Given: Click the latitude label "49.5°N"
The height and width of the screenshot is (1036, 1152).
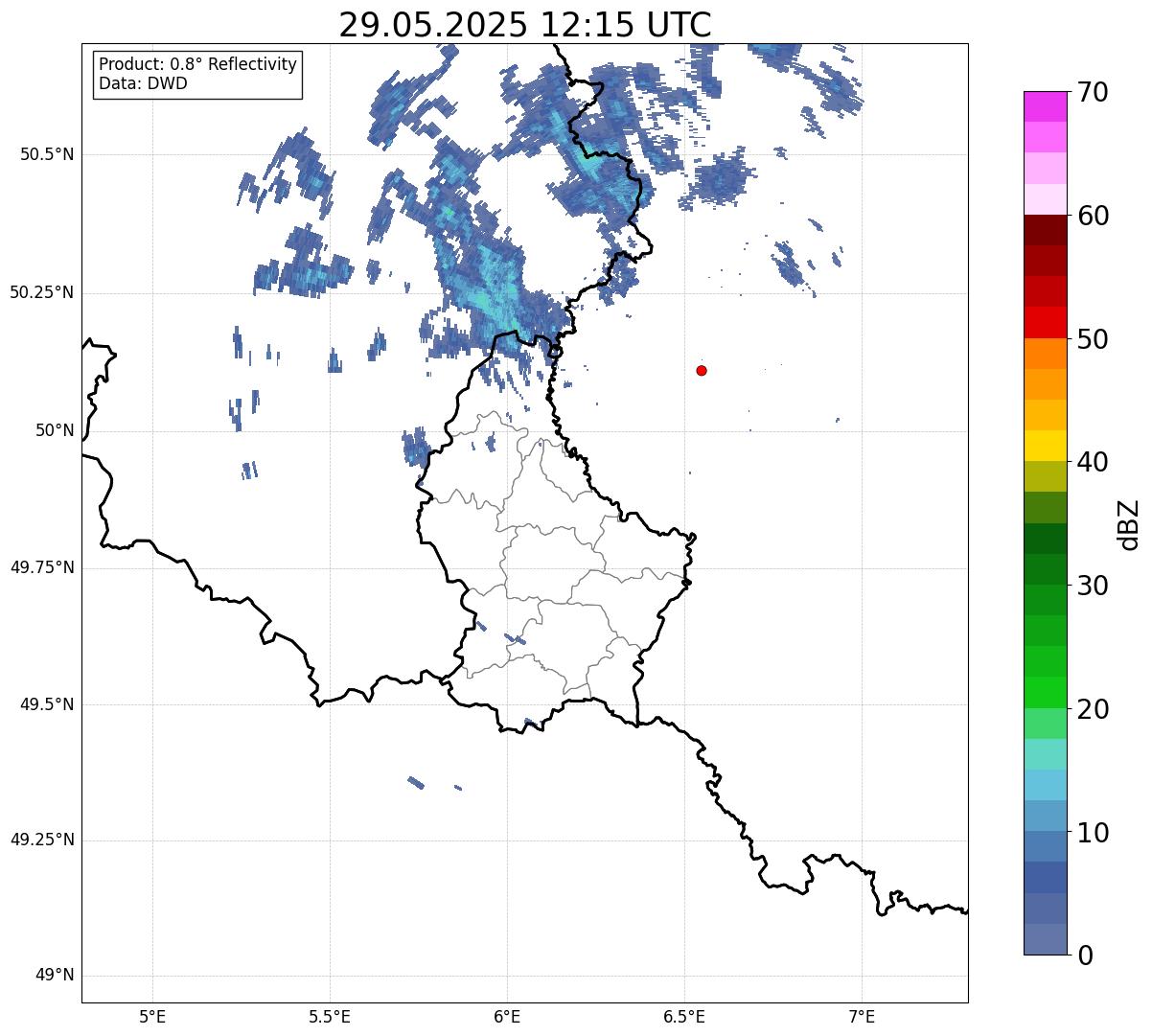Looking at the screenshot, I should click(x=47, y=704).
